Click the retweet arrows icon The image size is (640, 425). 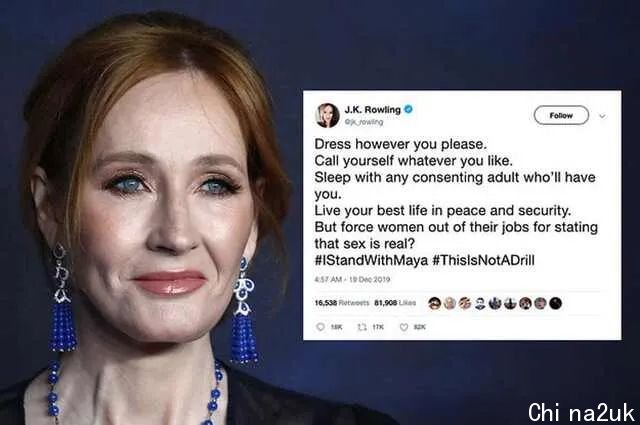(x=362, y=327)
